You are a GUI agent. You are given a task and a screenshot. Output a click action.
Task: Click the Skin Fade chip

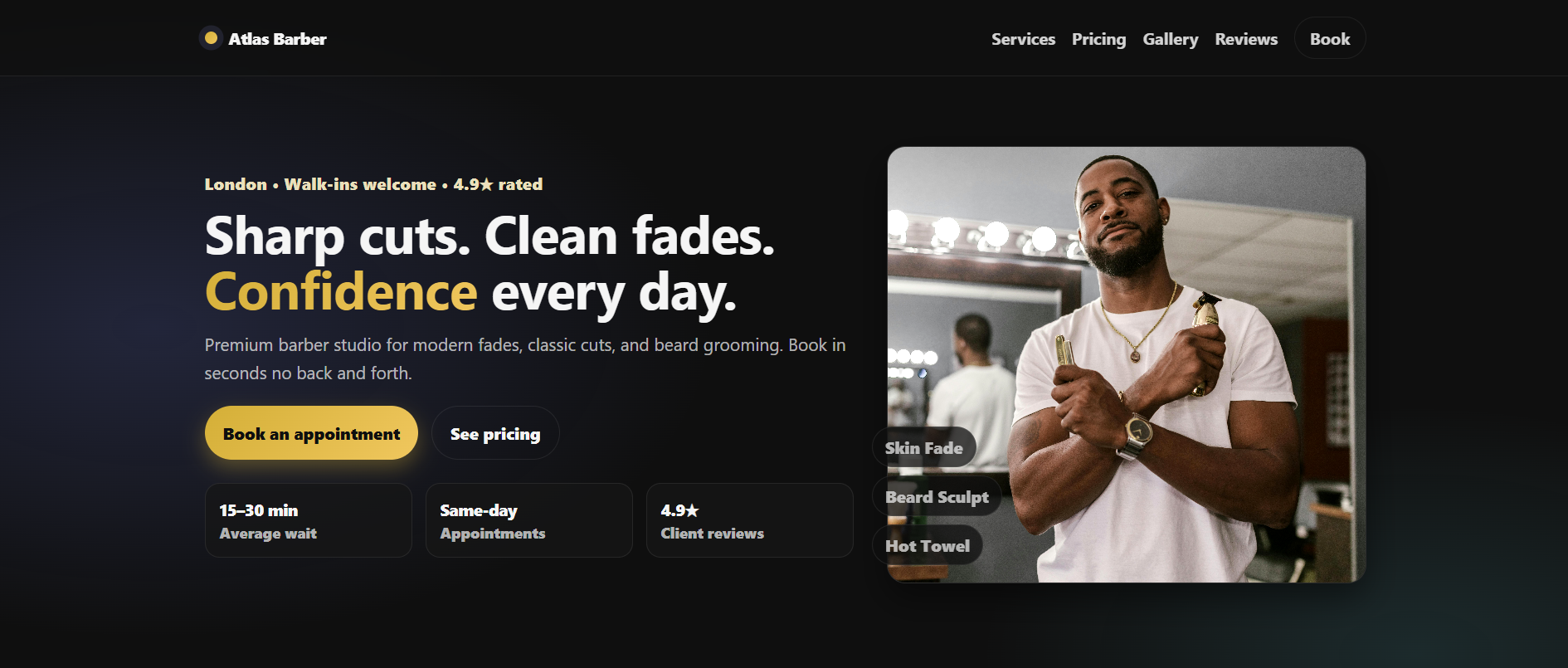point(923,448)
